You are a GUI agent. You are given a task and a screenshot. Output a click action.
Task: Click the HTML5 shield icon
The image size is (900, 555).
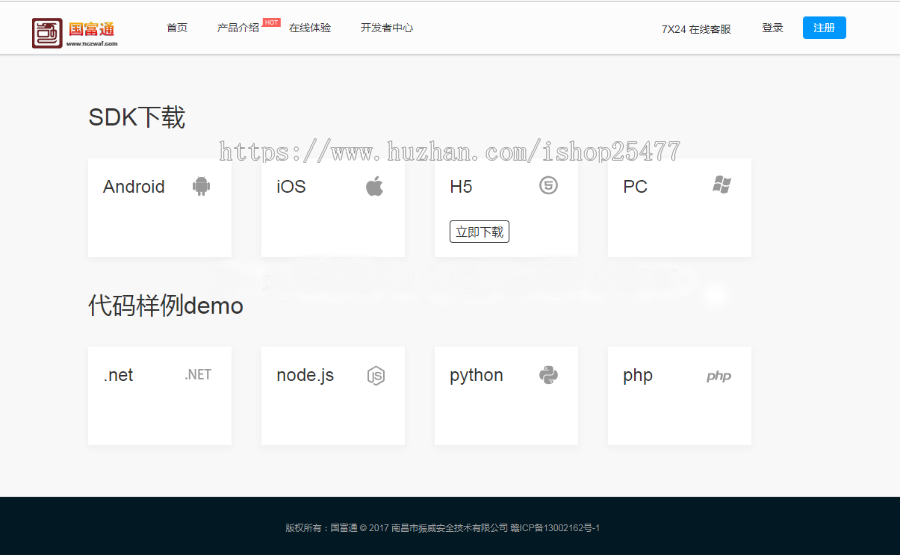pos(548,185)
